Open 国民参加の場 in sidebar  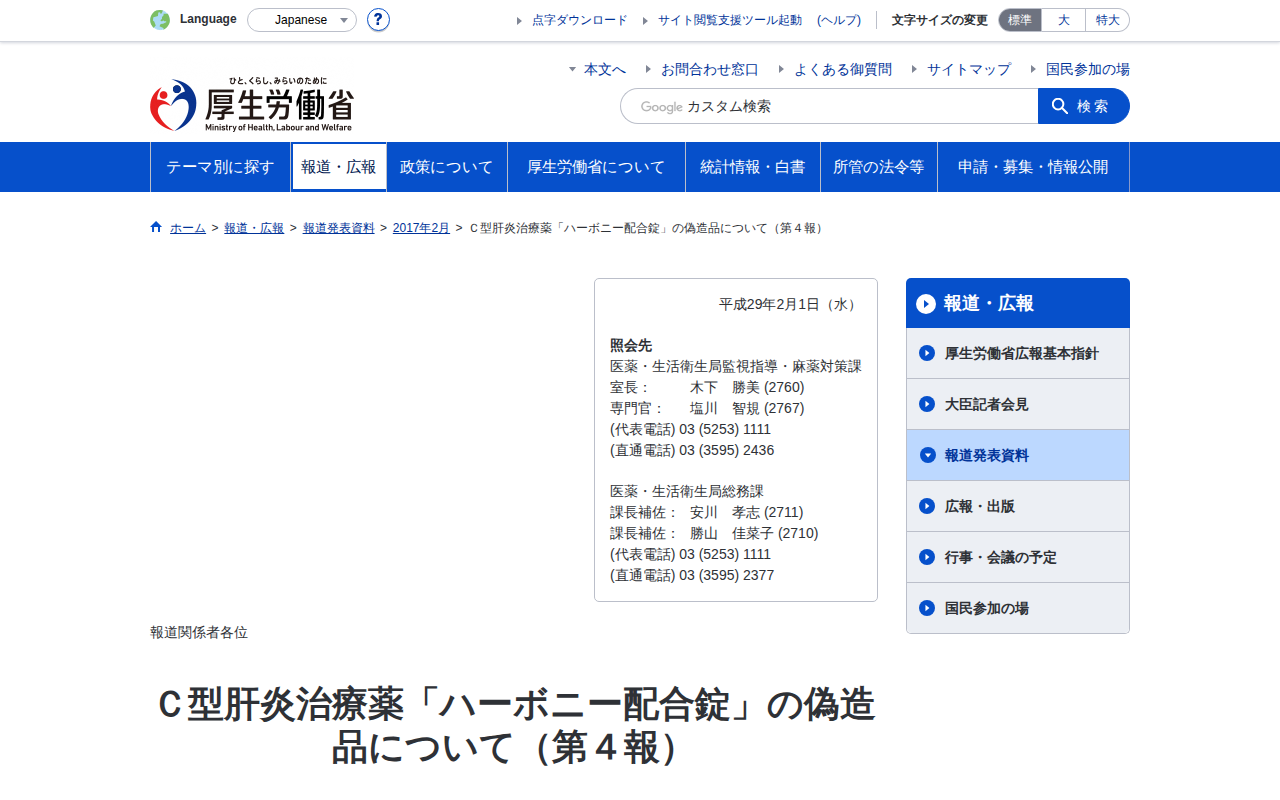coord(1018,608)
